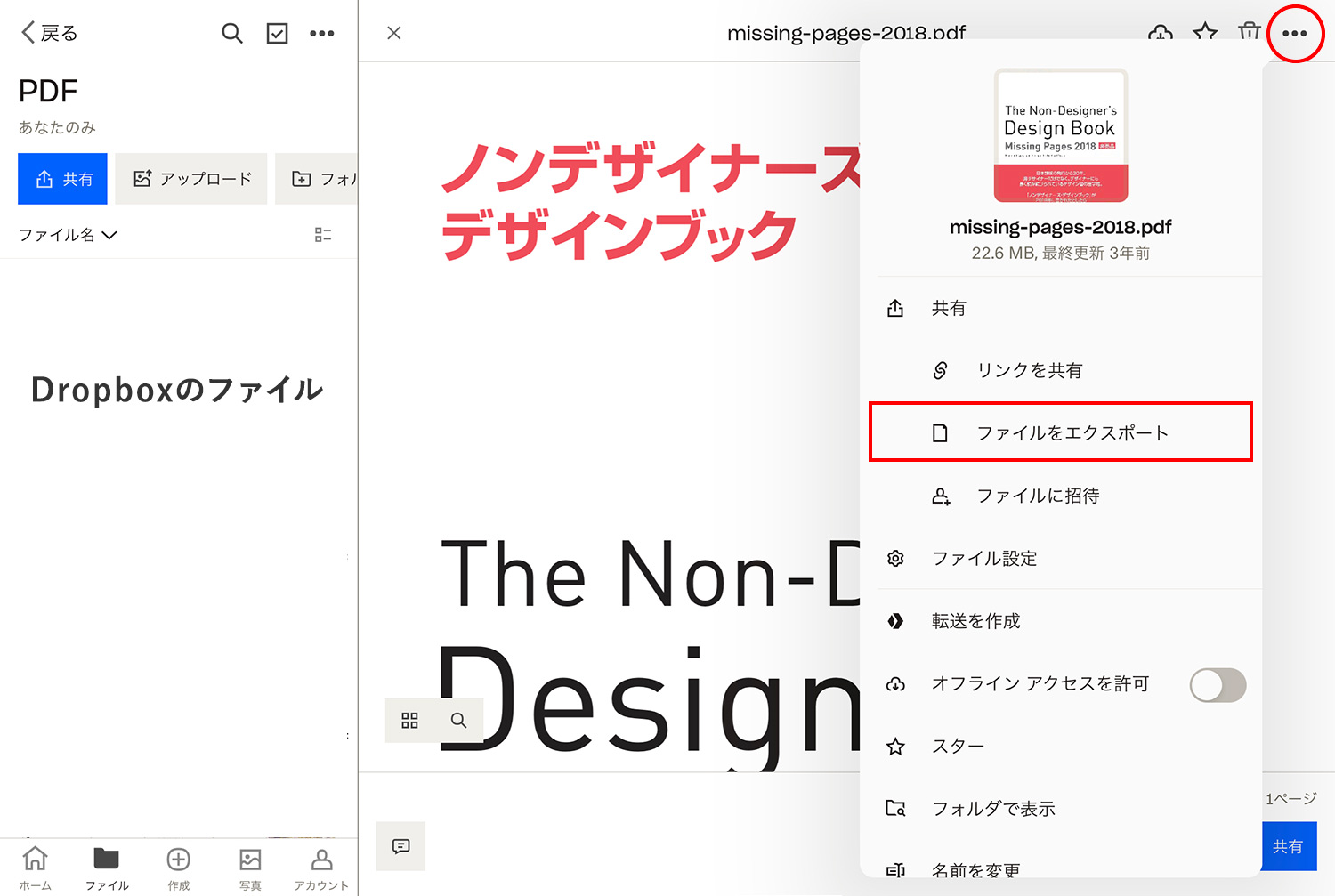Select 共有 in the file menu
Image resolution: width=1335 pixels, height=896 pixels.
(1061, 308)
